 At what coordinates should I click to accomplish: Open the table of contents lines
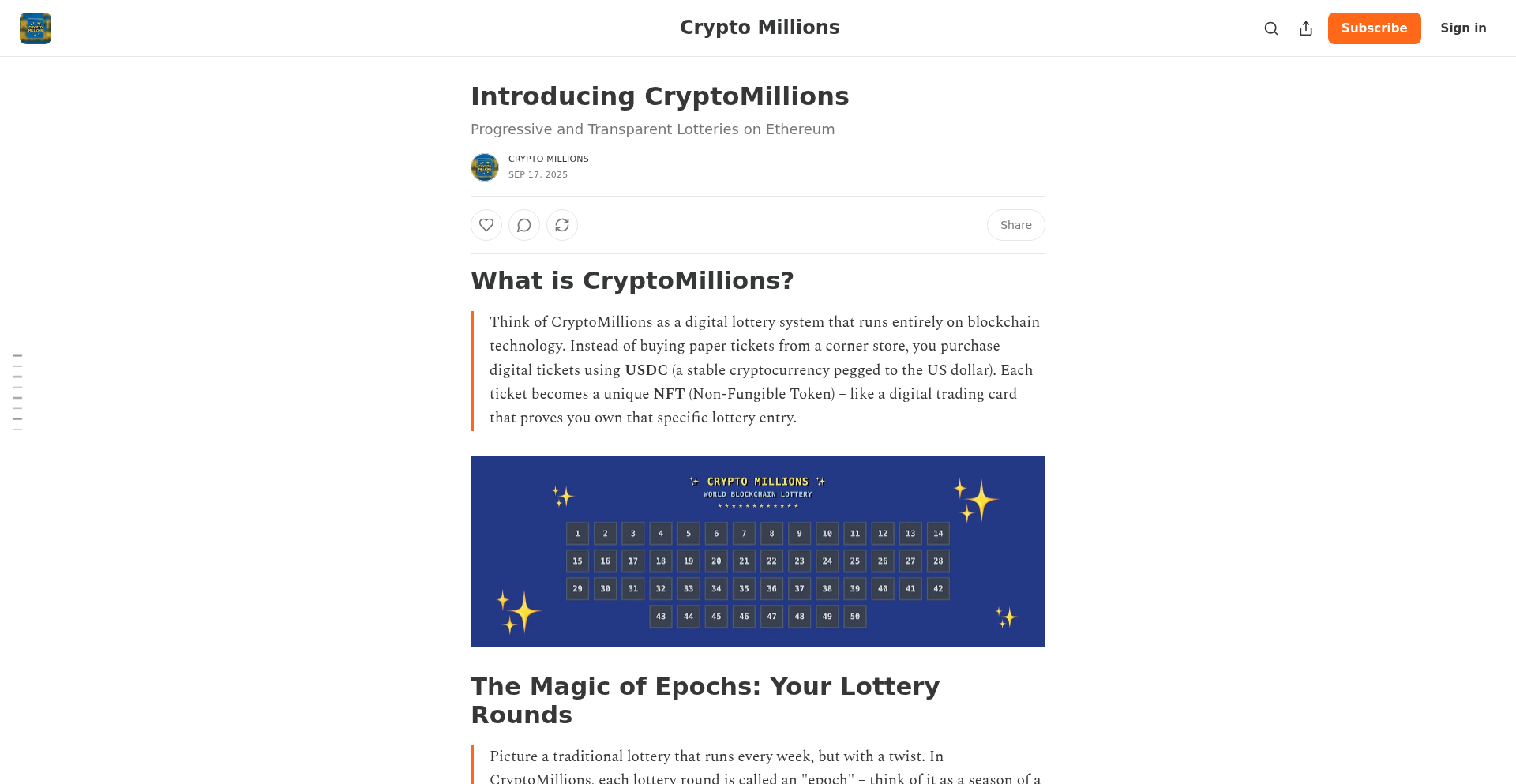coord(17,392)
